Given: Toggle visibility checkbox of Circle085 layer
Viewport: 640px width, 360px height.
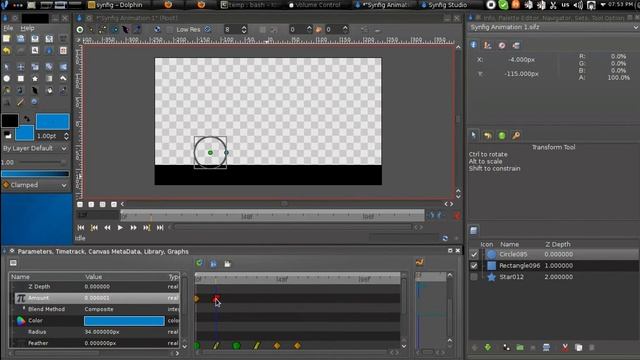Looking at the screenshot, I should click(x=474, y=254).
